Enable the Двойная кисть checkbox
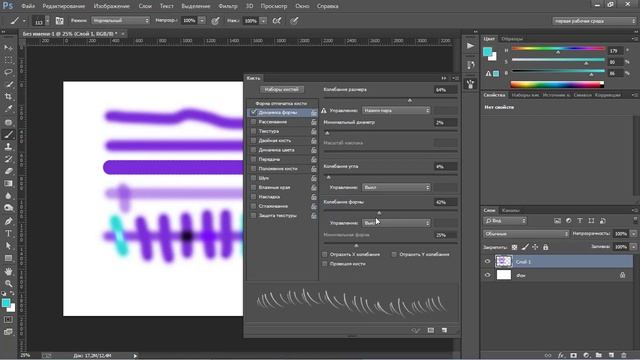Screen dimensions: 640x360 253,140
